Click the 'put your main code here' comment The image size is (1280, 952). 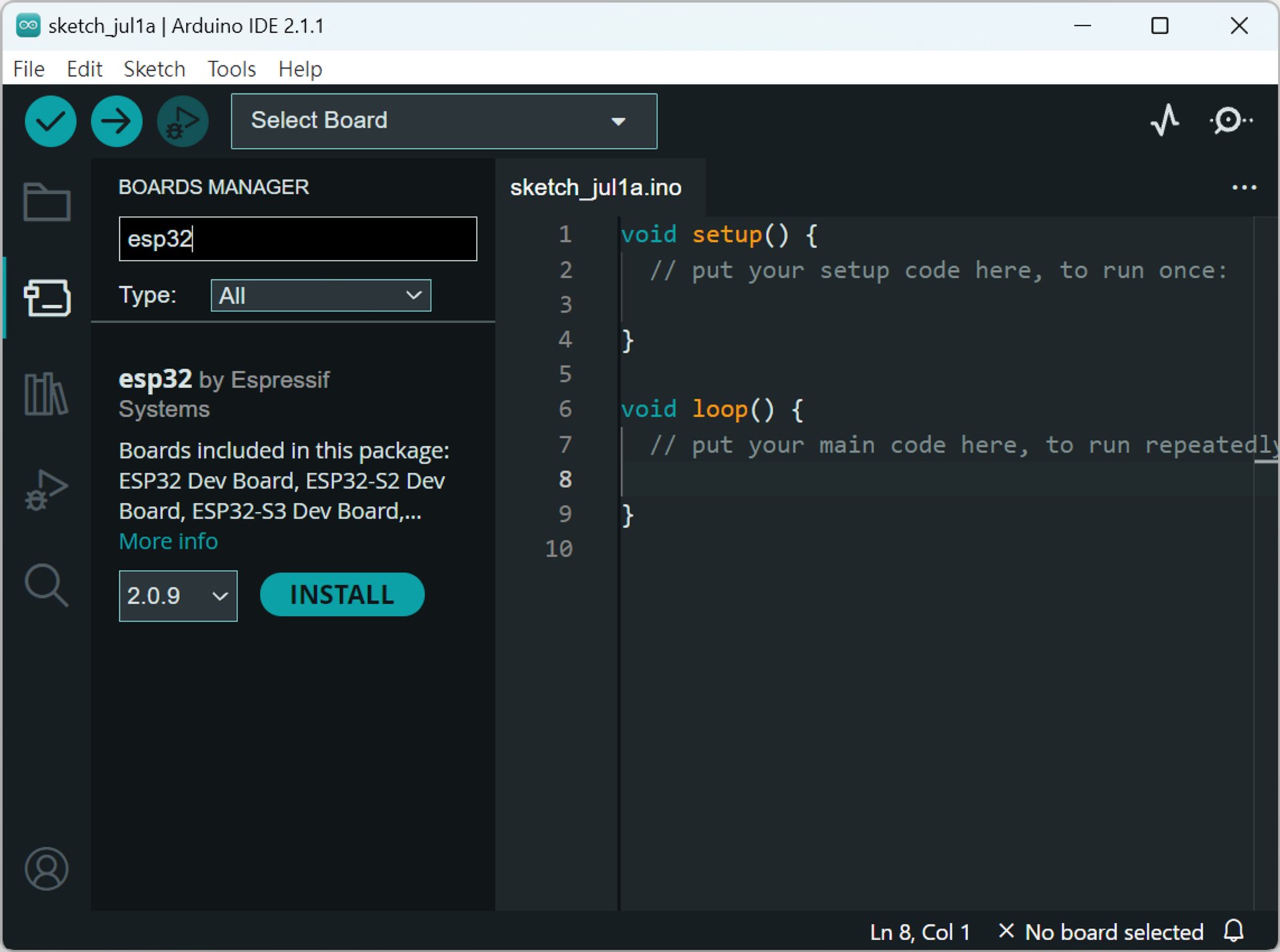point(964,445)
